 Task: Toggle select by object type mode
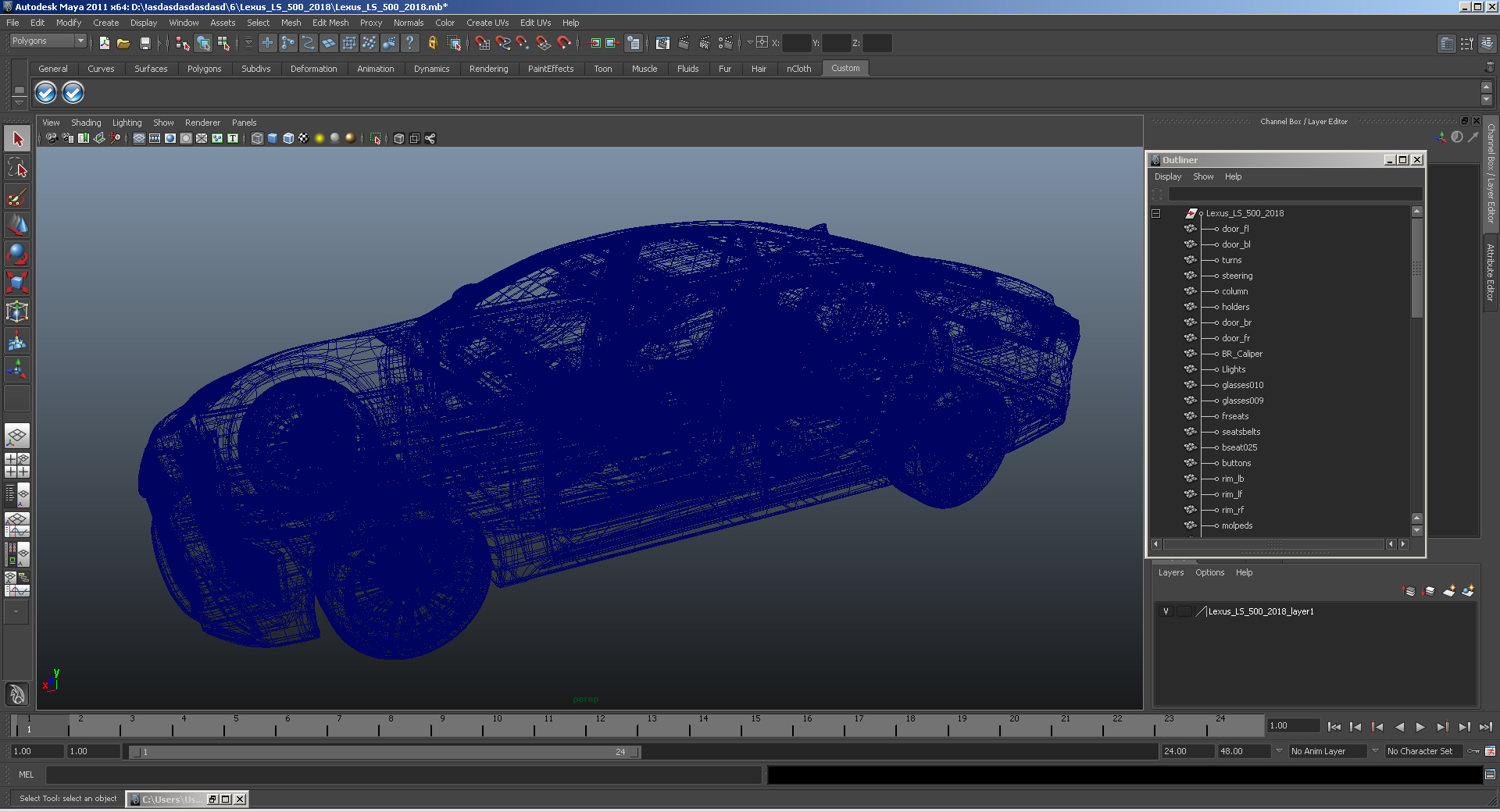pos(203,44)
